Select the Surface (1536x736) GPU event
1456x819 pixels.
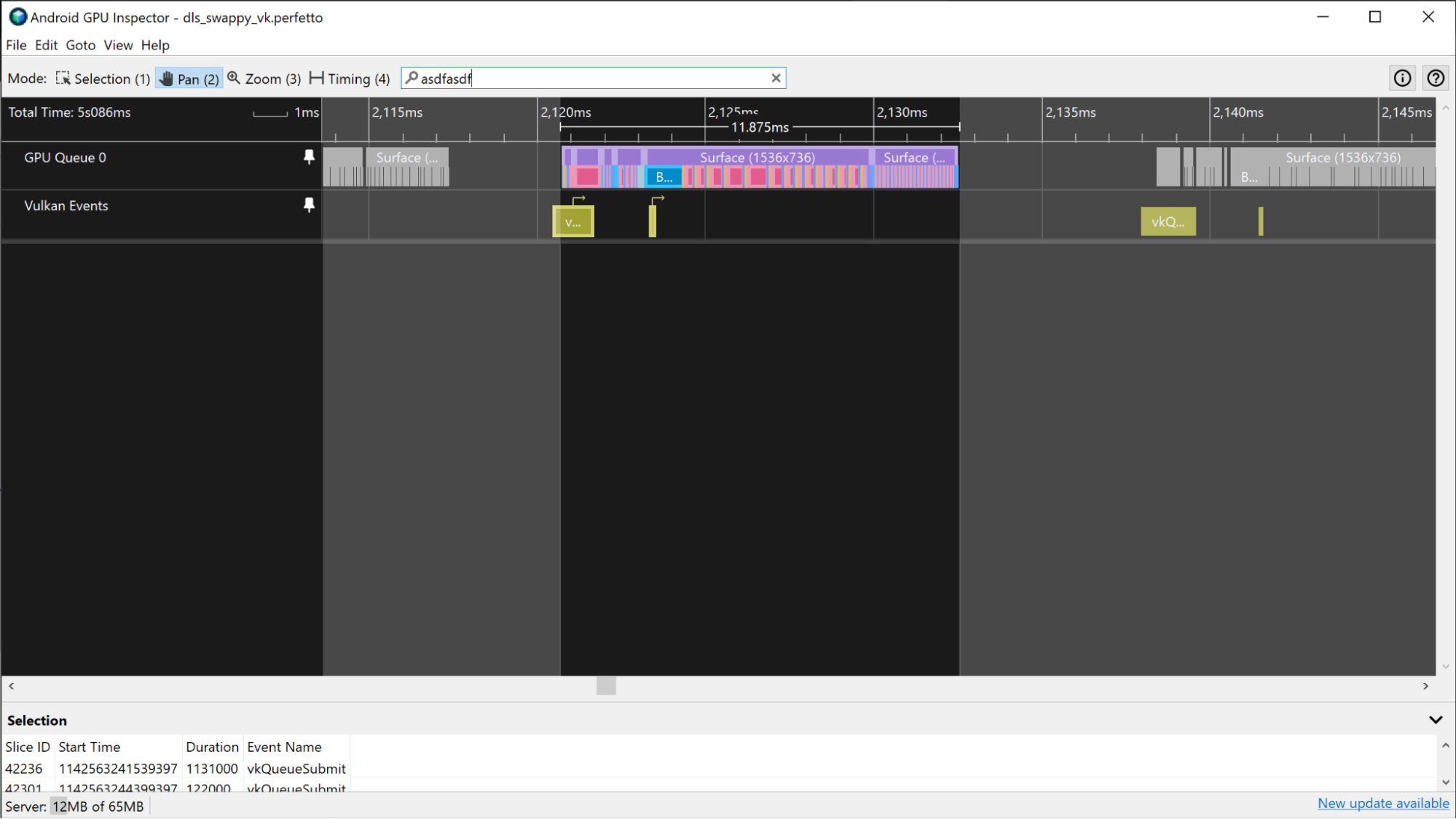click(757, 157)
